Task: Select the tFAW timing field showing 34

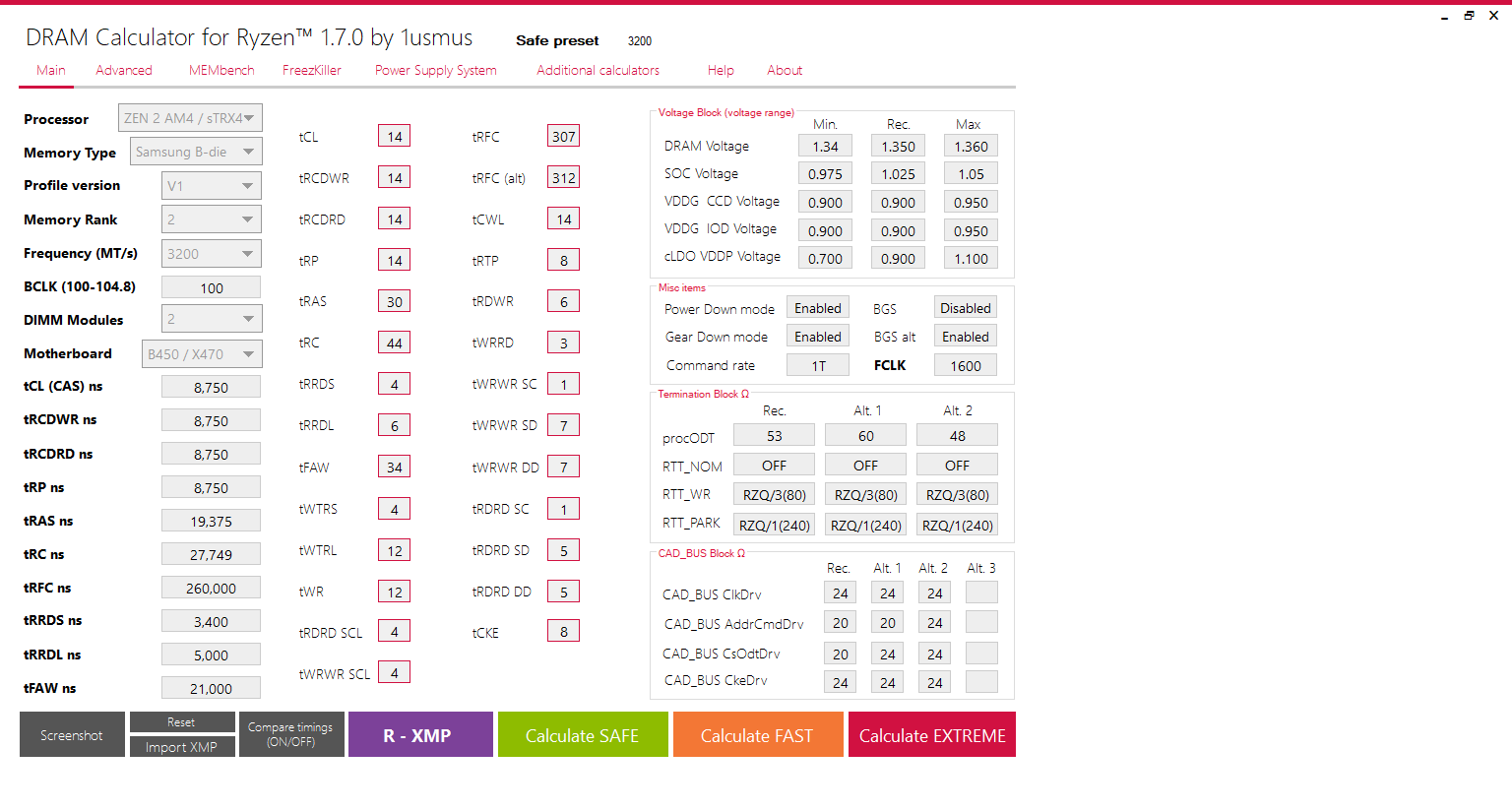Action: click(394, 467)
